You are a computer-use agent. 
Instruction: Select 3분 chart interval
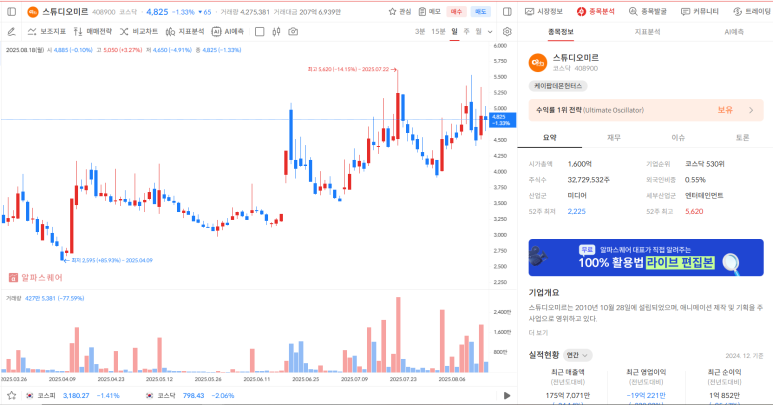pos(420,32)
